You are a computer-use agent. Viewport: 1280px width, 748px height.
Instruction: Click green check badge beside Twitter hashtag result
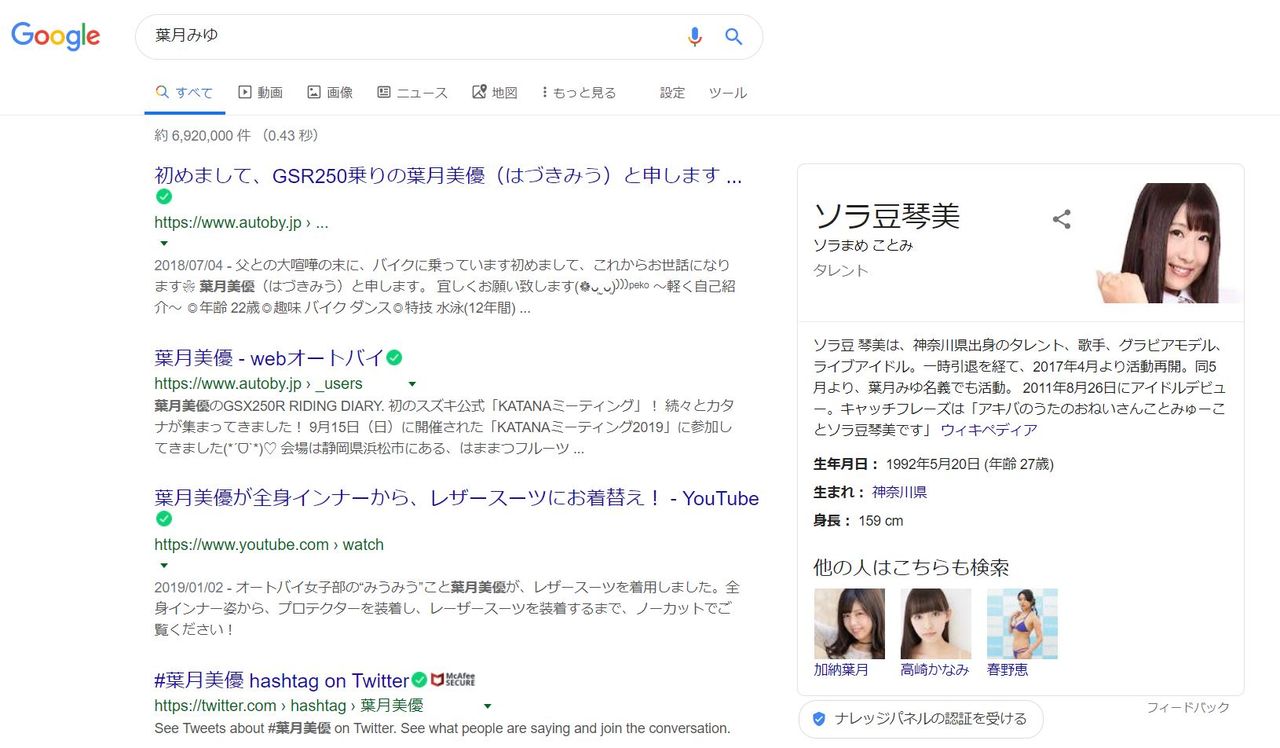(420, 680)
